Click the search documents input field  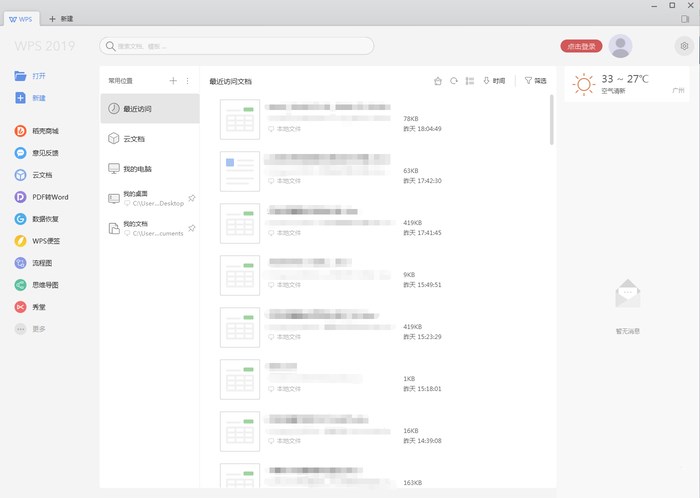pyautogui.click(x=237, y=46)
